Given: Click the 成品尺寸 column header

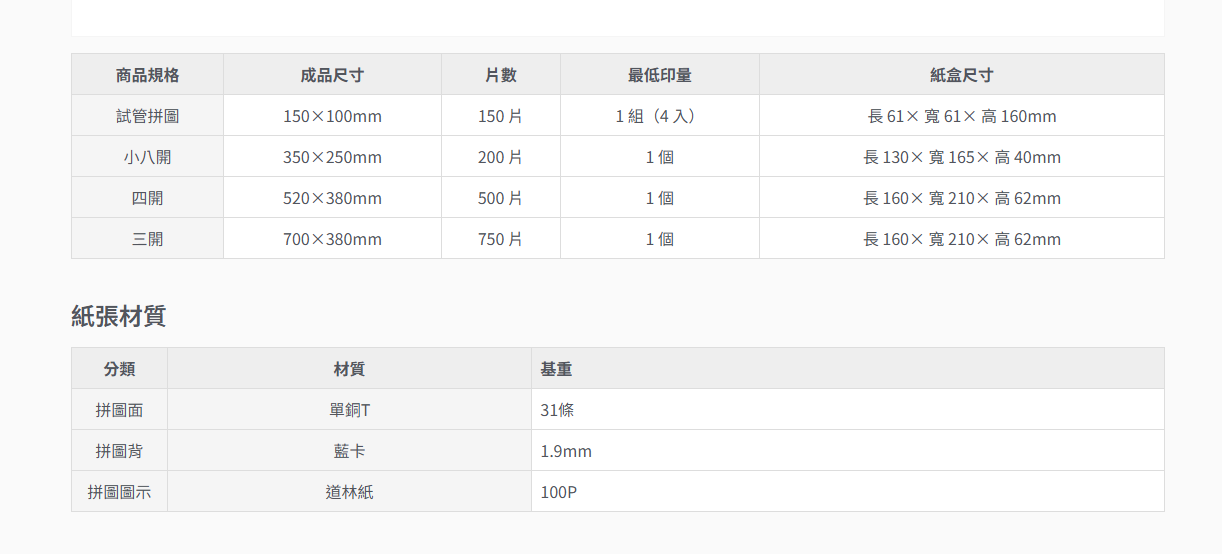Looking at the screenshot, I should point(332,75).
